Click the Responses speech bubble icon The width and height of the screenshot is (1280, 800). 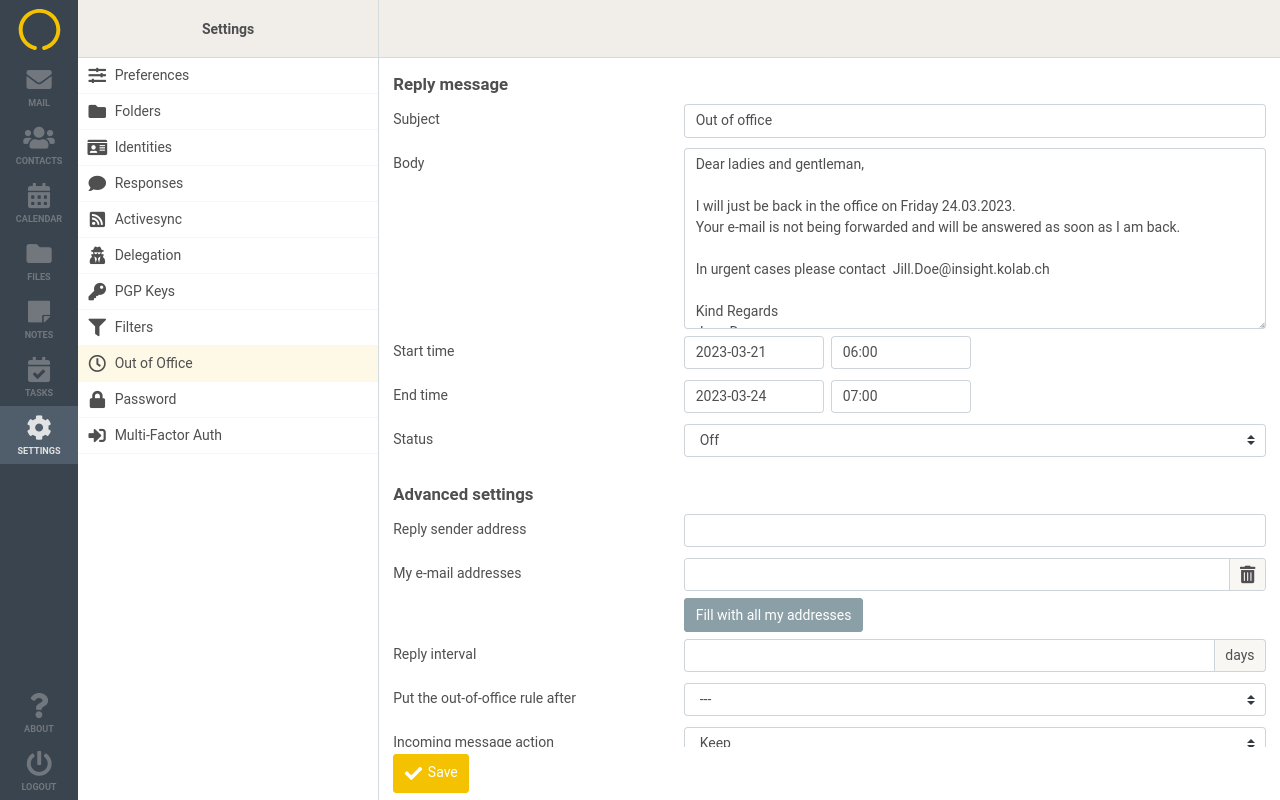tap(97, 183)
